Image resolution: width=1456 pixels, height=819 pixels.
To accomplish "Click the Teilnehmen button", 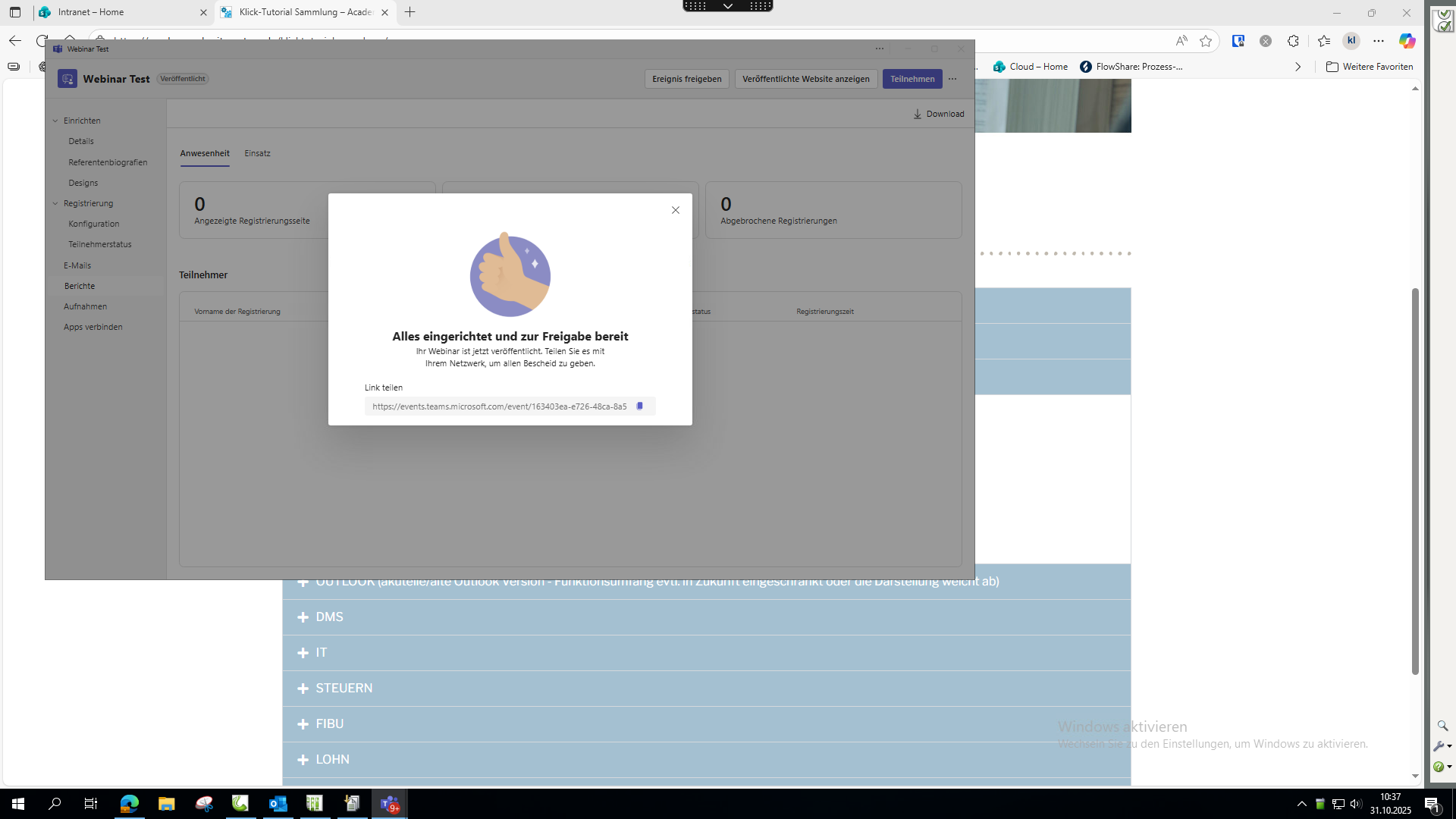I will 912,79.
